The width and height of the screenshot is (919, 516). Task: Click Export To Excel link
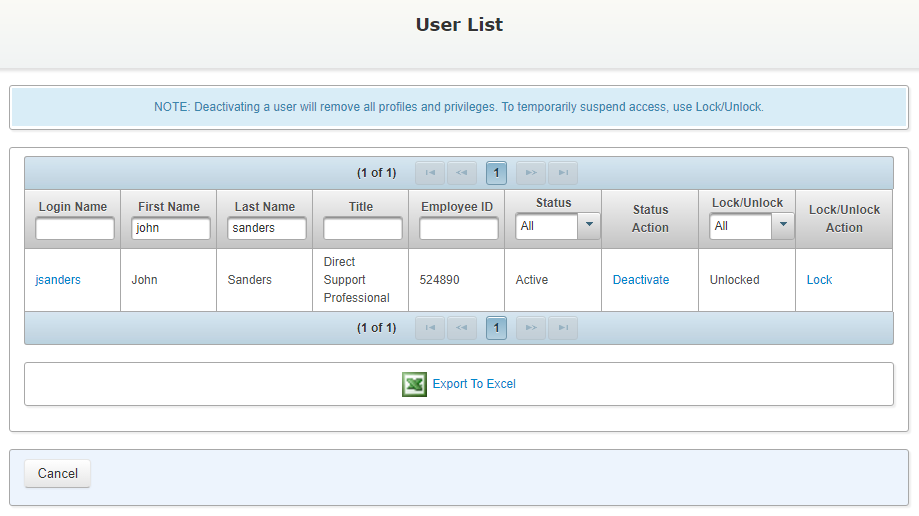pos(474,384)
